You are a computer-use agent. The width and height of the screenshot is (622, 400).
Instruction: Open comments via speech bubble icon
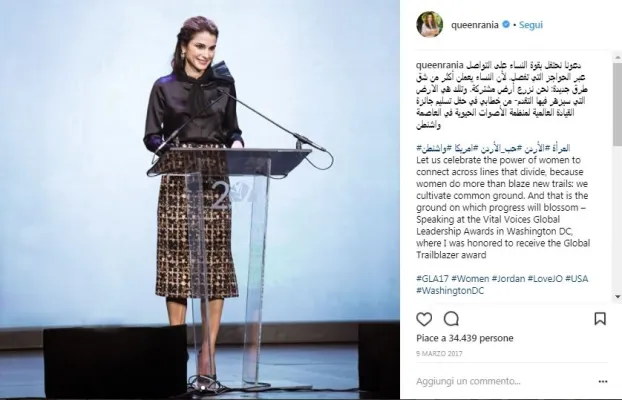coord(451,319)
